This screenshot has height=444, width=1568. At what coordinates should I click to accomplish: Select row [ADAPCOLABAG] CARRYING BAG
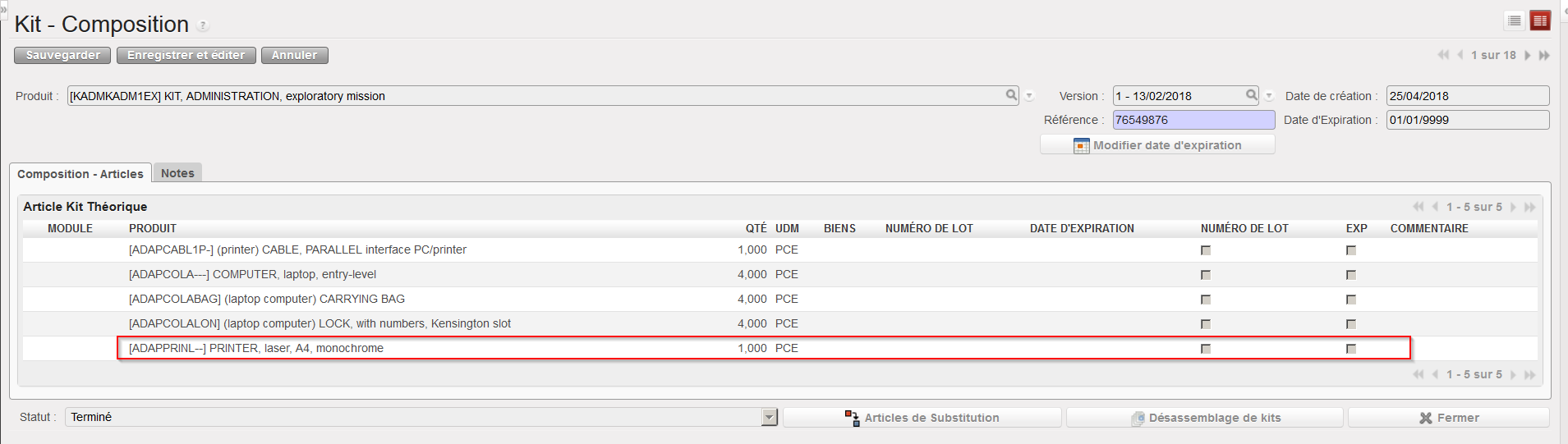(779, 299)
